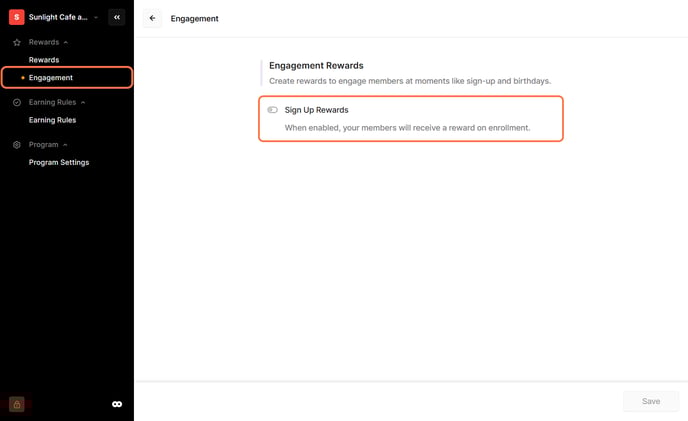Click the Engagement Rewards heading

(316, 65)
